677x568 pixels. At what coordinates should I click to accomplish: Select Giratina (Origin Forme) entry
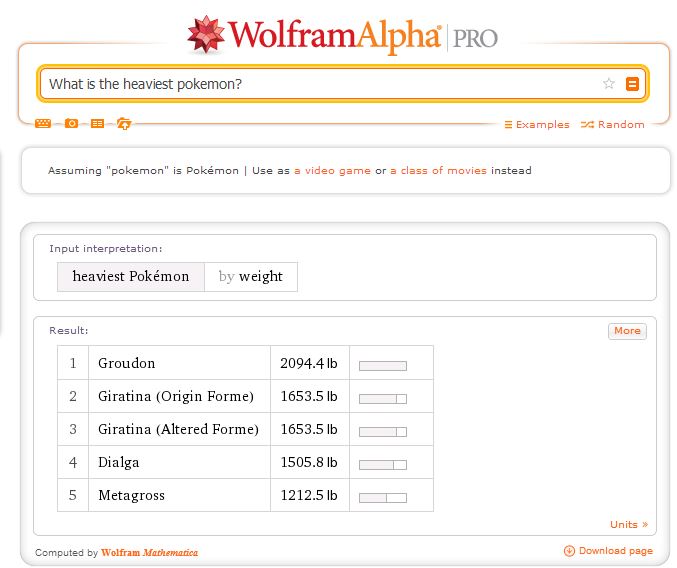[x=176, y=396]
